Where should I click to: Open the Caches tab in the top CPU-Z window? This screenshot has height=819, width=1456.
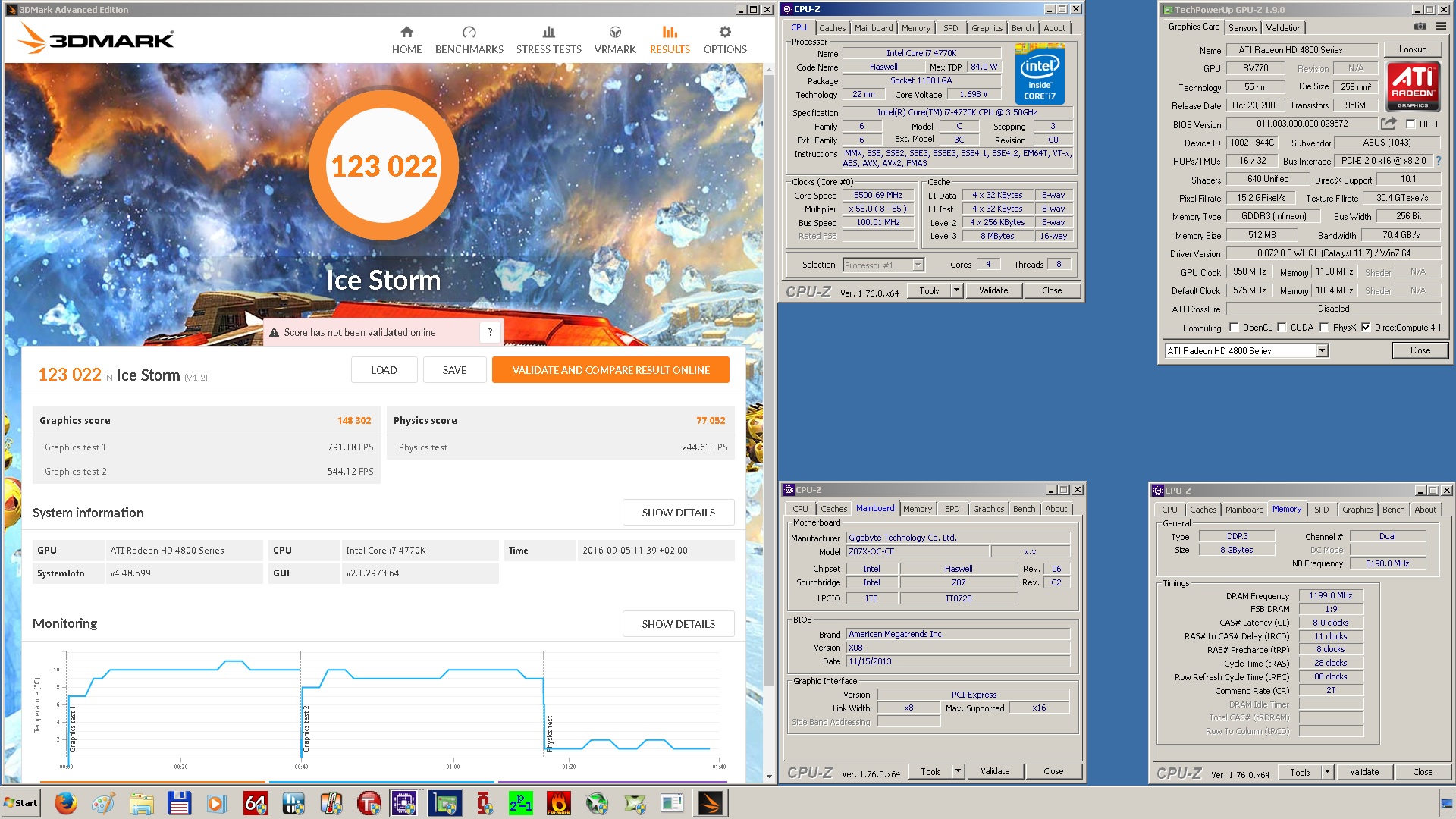[x=832, y=28]
